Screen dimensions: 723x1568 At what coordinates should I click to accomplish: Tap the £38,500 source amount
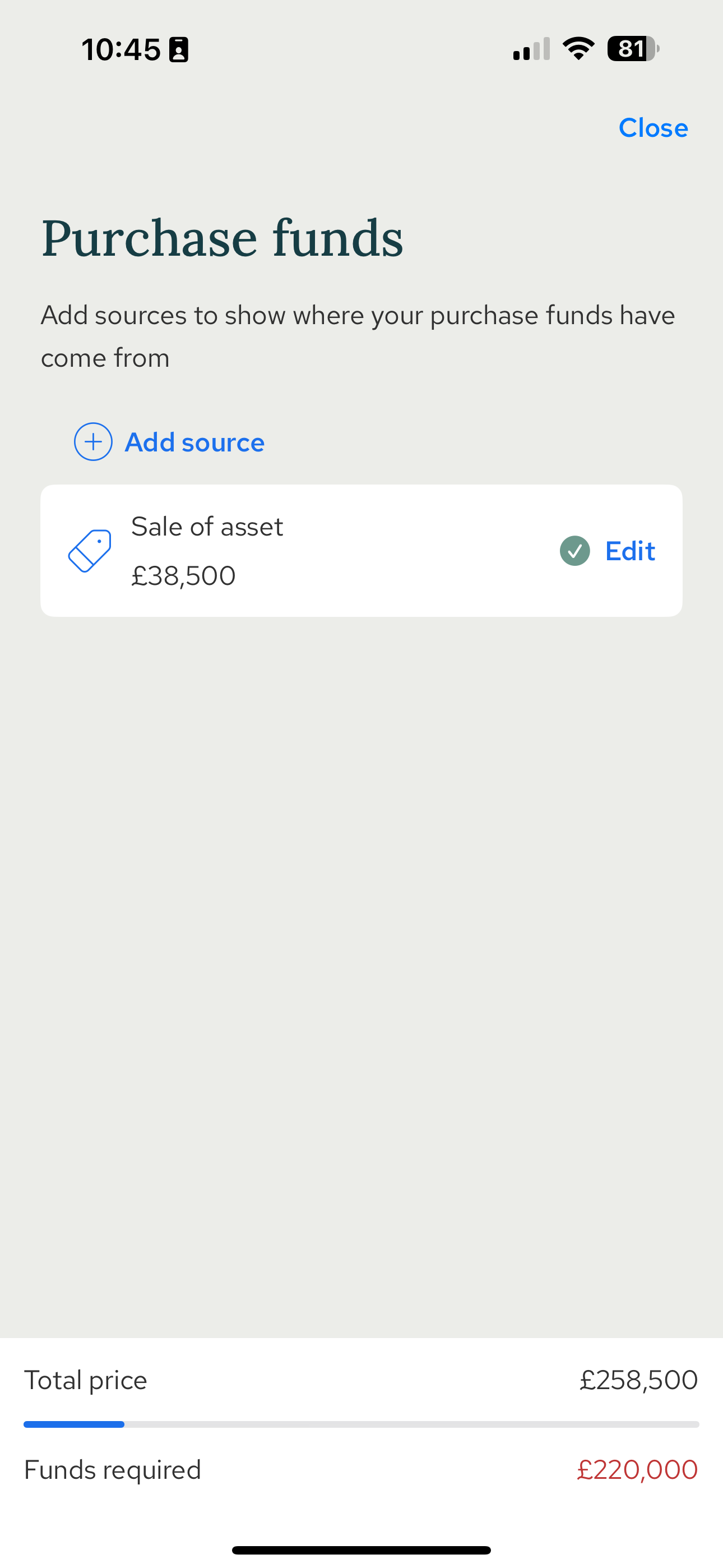click(183, 576)
